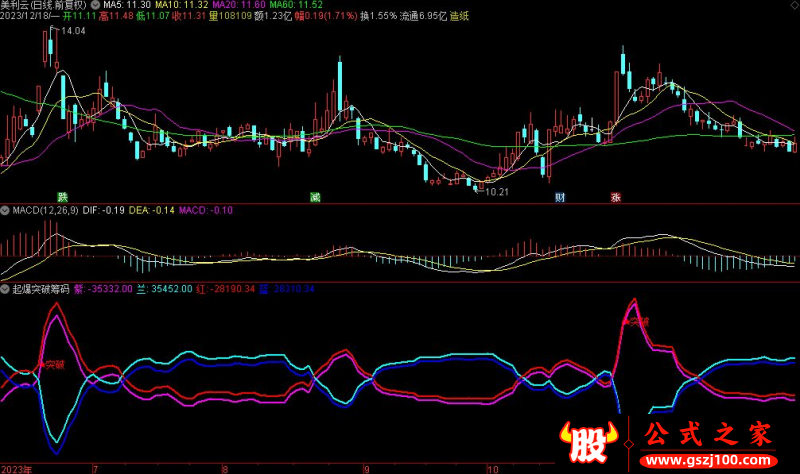Image resolution: width=800 pixels, height=474 pixels.
Task: Click the turnover rate 换1.55%
Action: tap(378, 16)
